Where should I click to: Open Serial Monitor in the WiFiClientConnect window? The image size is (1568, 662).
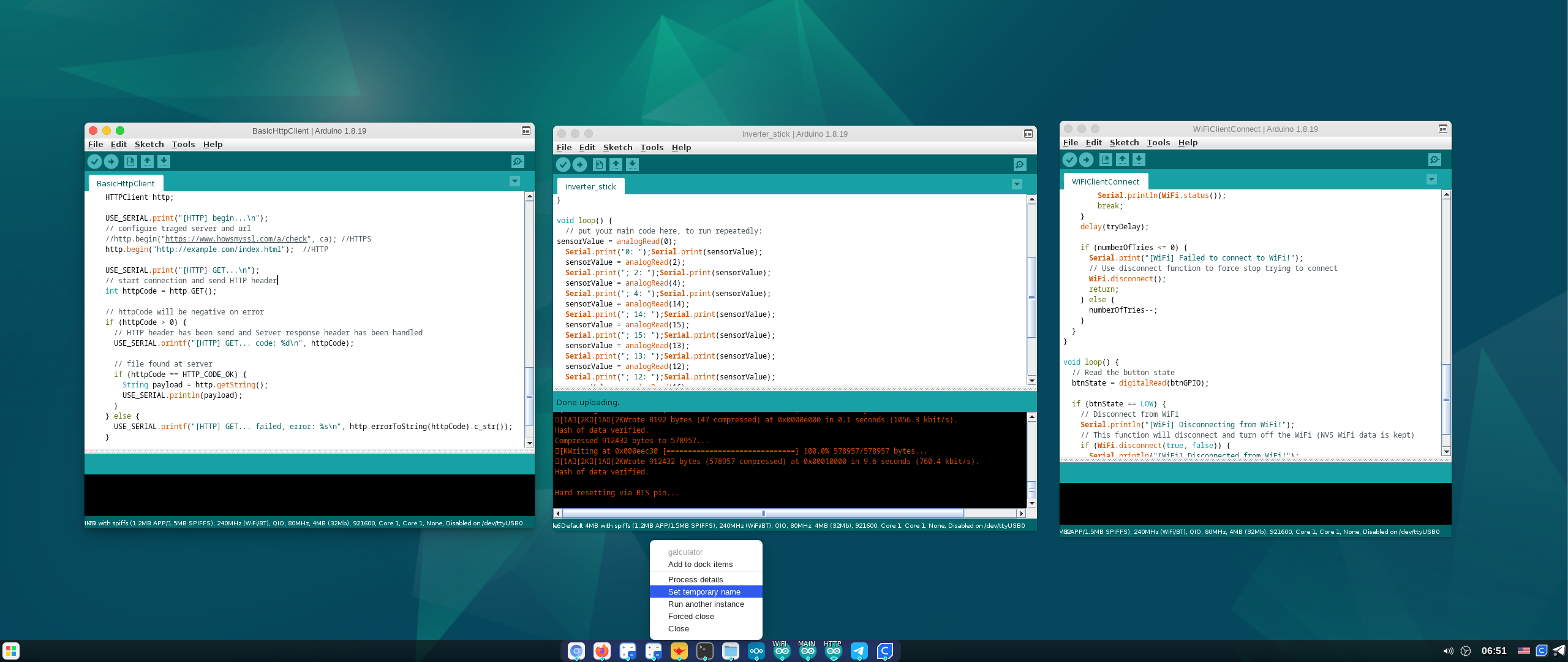tap(1434, 159)
